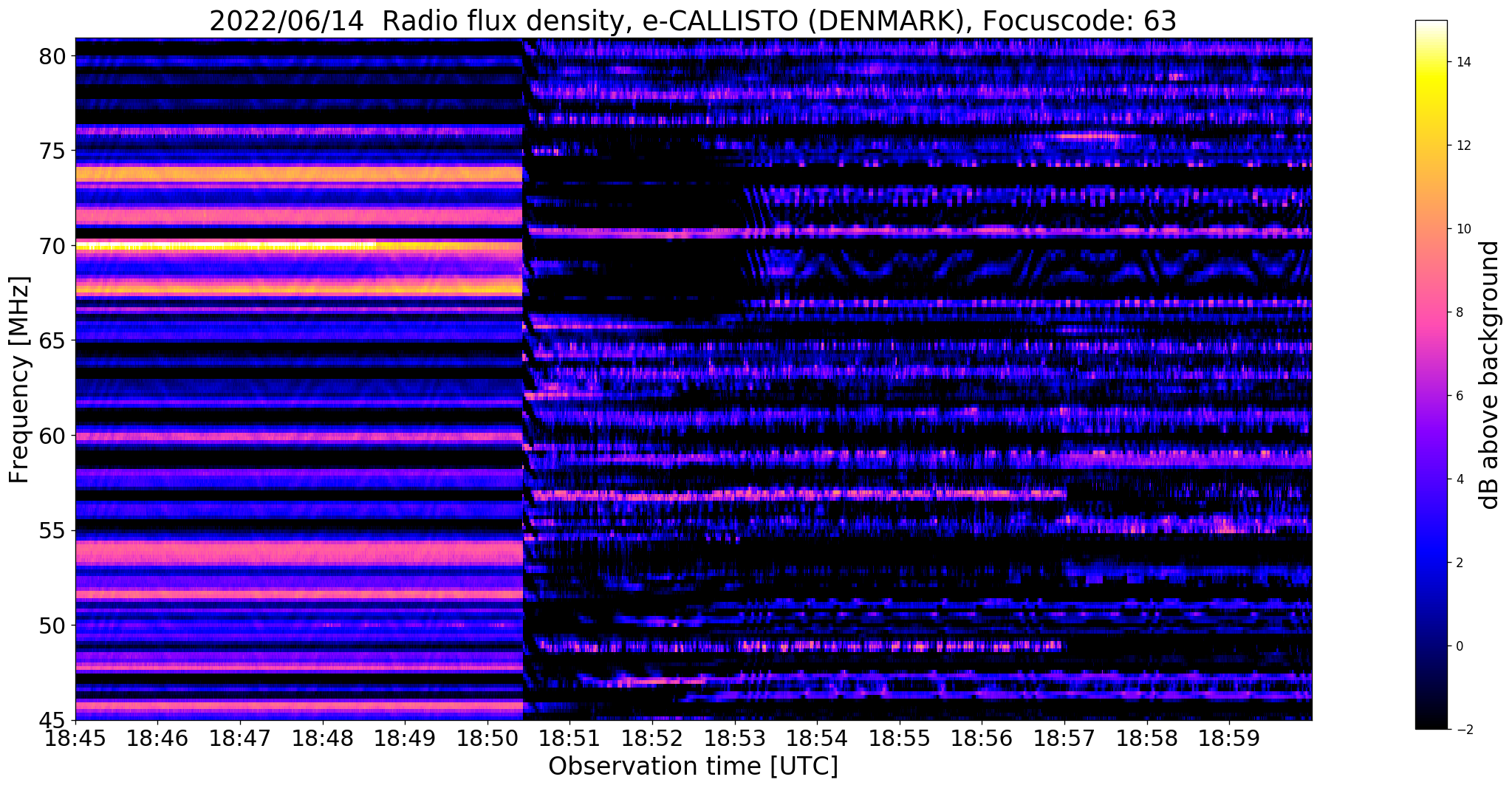Image resolution: width=1512 pixels, height=788 pixels.
Task: Click the bright white band at 70 MHz
Action: (x=225, y=246)
